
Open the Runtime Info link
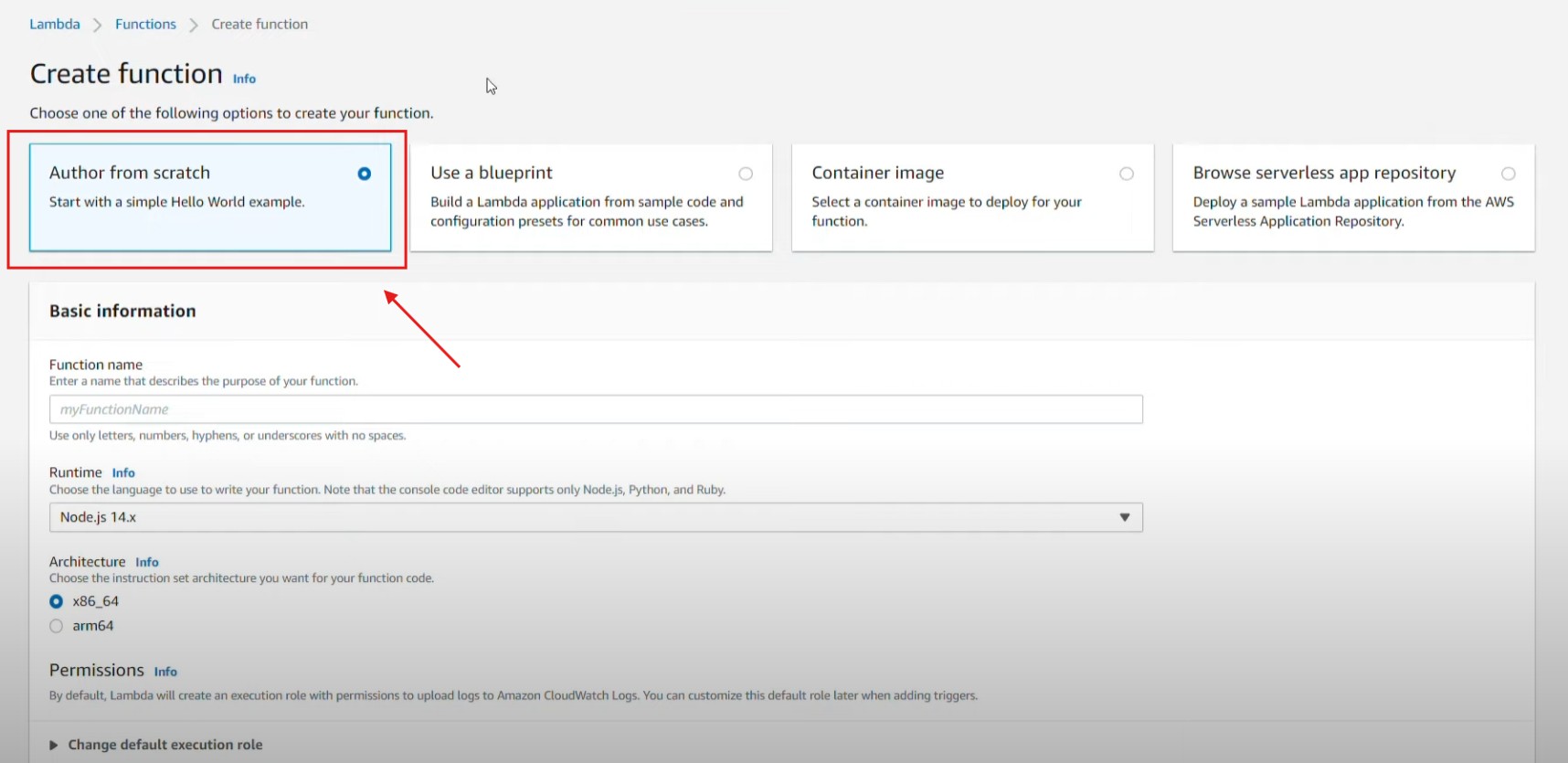[123, 472]
